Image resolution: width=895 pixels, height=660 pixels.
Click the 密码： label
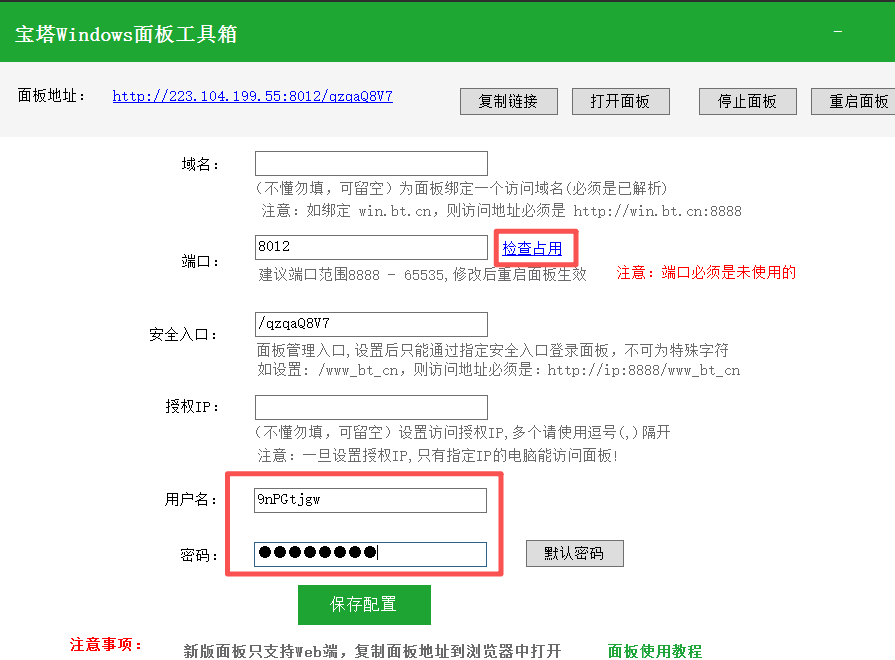[200, 555]
